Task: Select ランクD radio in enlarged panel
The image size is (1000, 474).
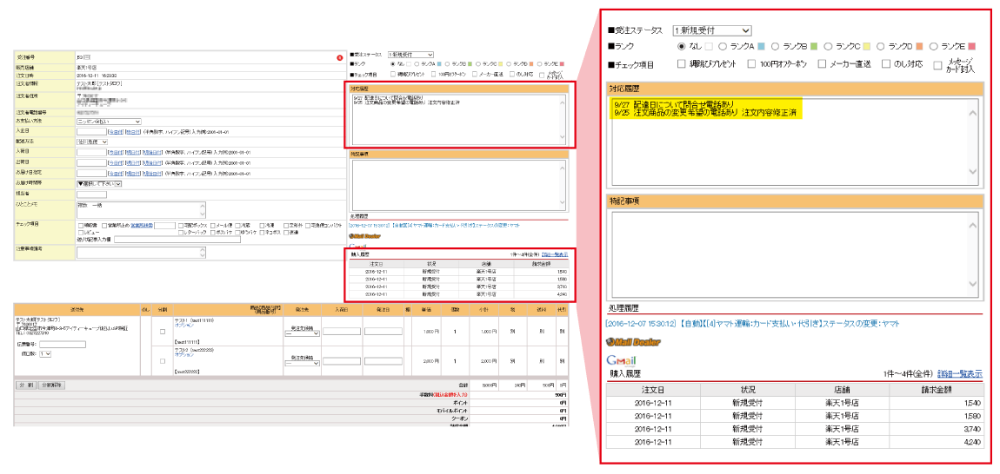Action: pos(881,47)
